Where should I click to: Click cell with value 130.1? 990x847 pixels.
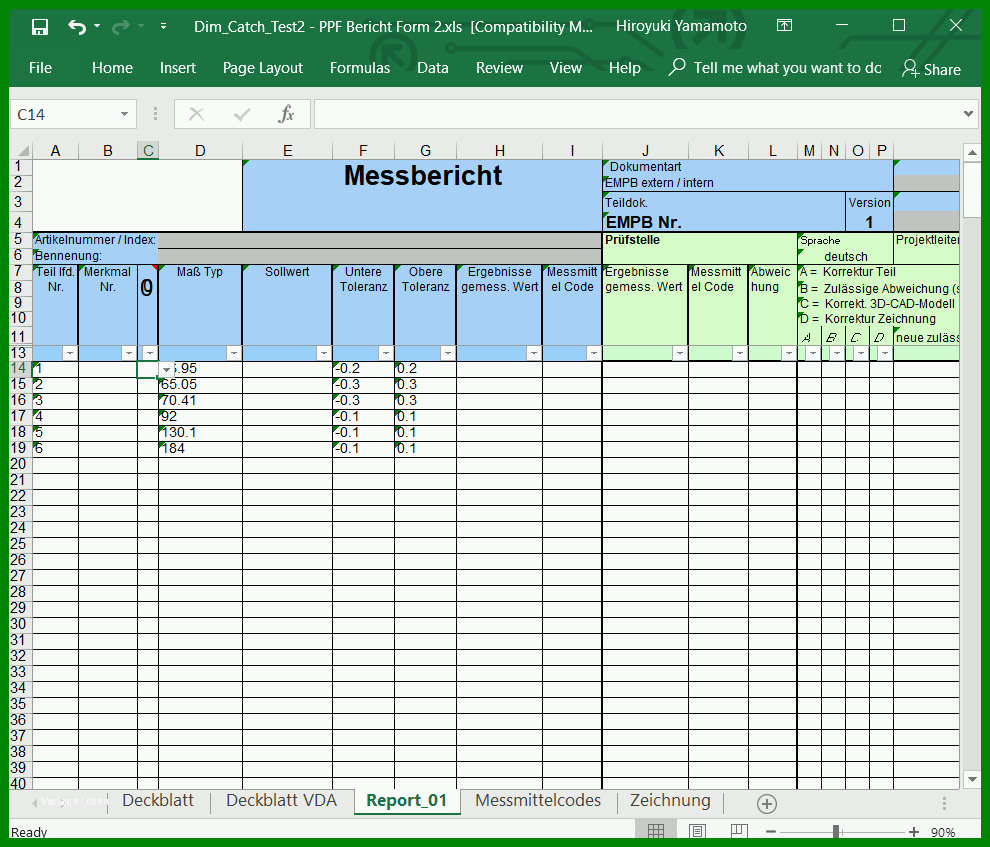(x=200, y=432)
